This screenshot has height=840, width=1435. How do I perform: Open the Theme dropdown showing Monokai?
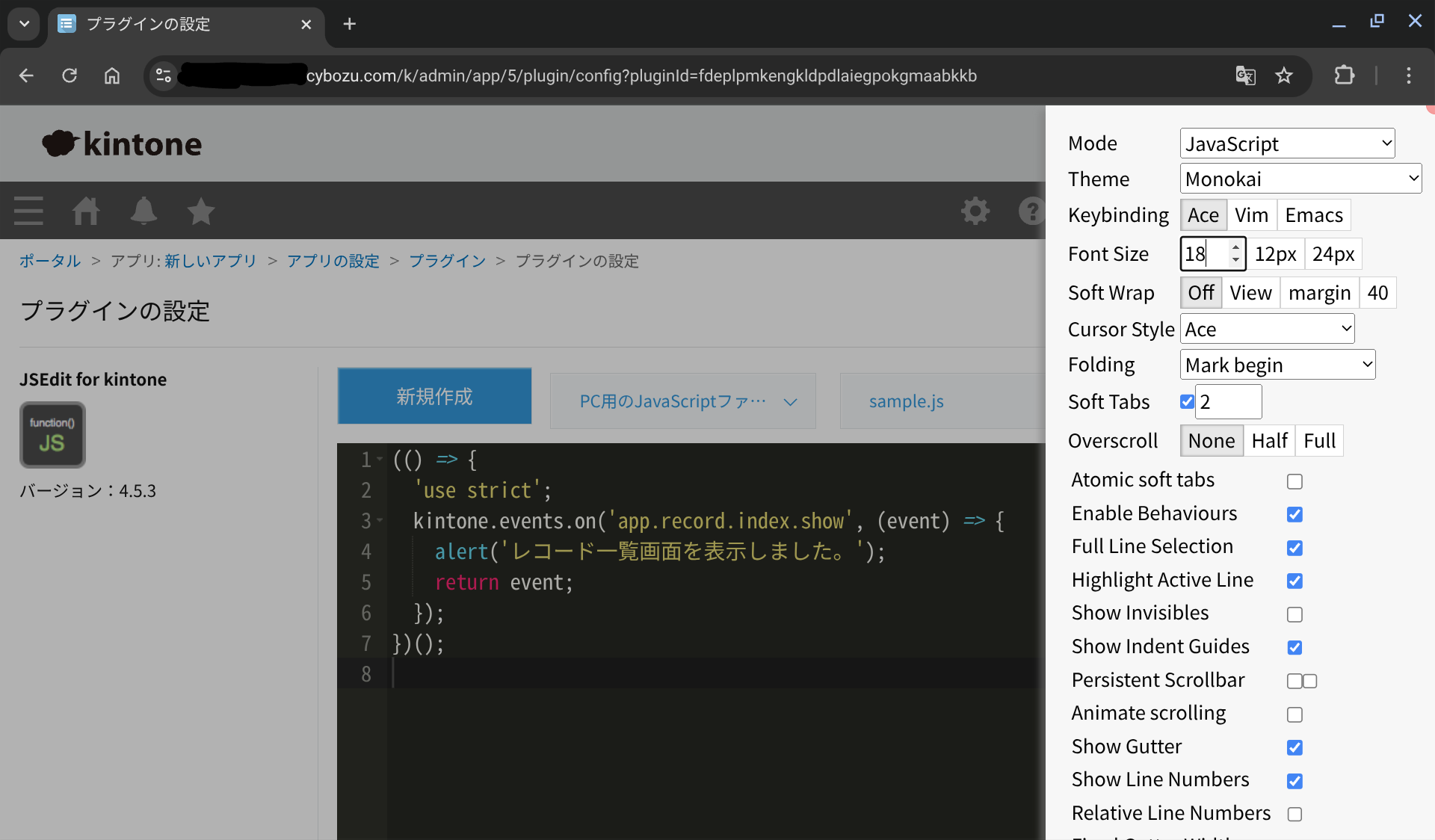1300,179
